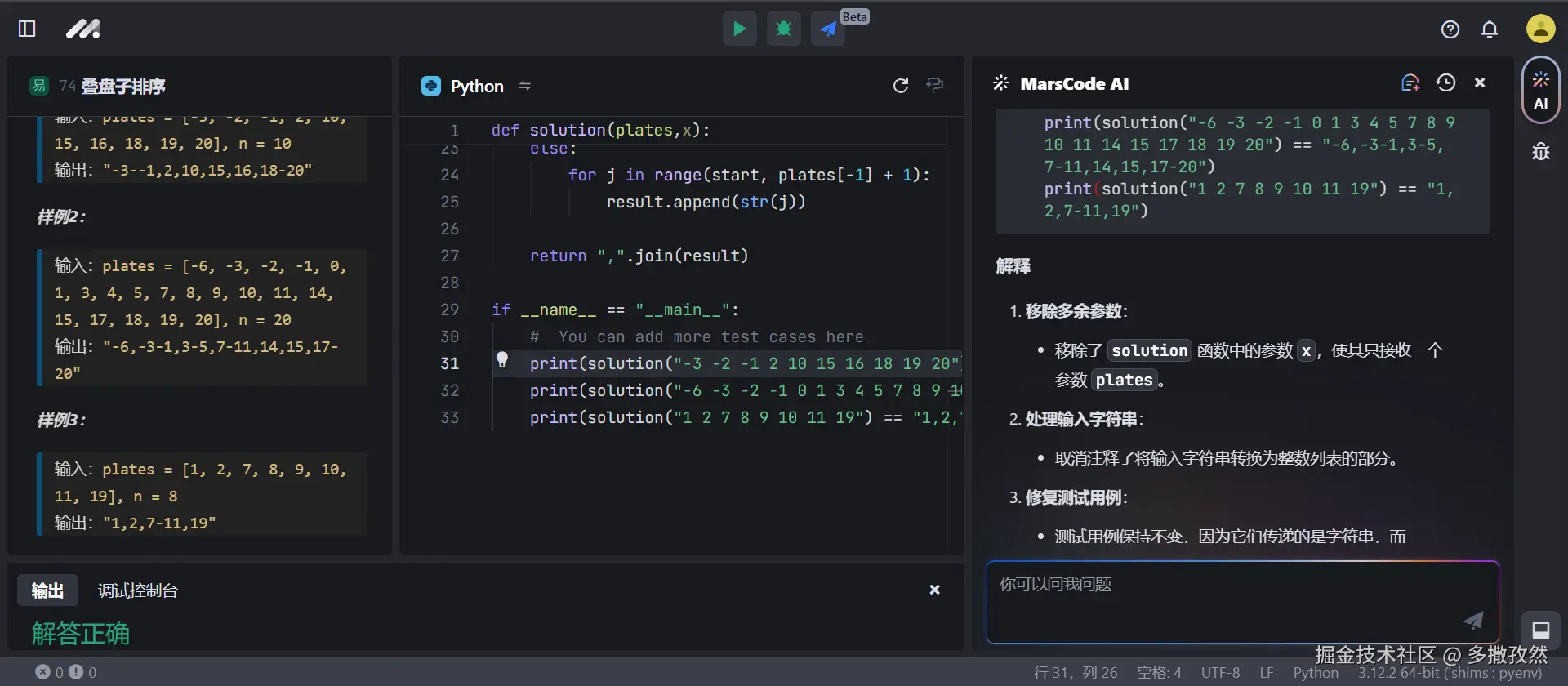Start a new chat in MarsCode AI
The height and width of the screenshot is (686, 1568).
pos(1410,82)
